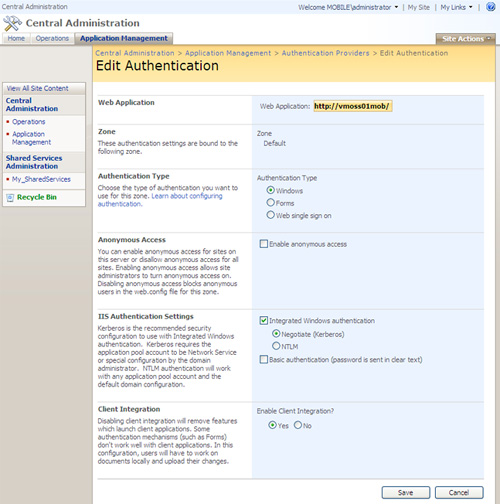
Task: Enable Basic authentication checkbox
Action: (264, 359)
